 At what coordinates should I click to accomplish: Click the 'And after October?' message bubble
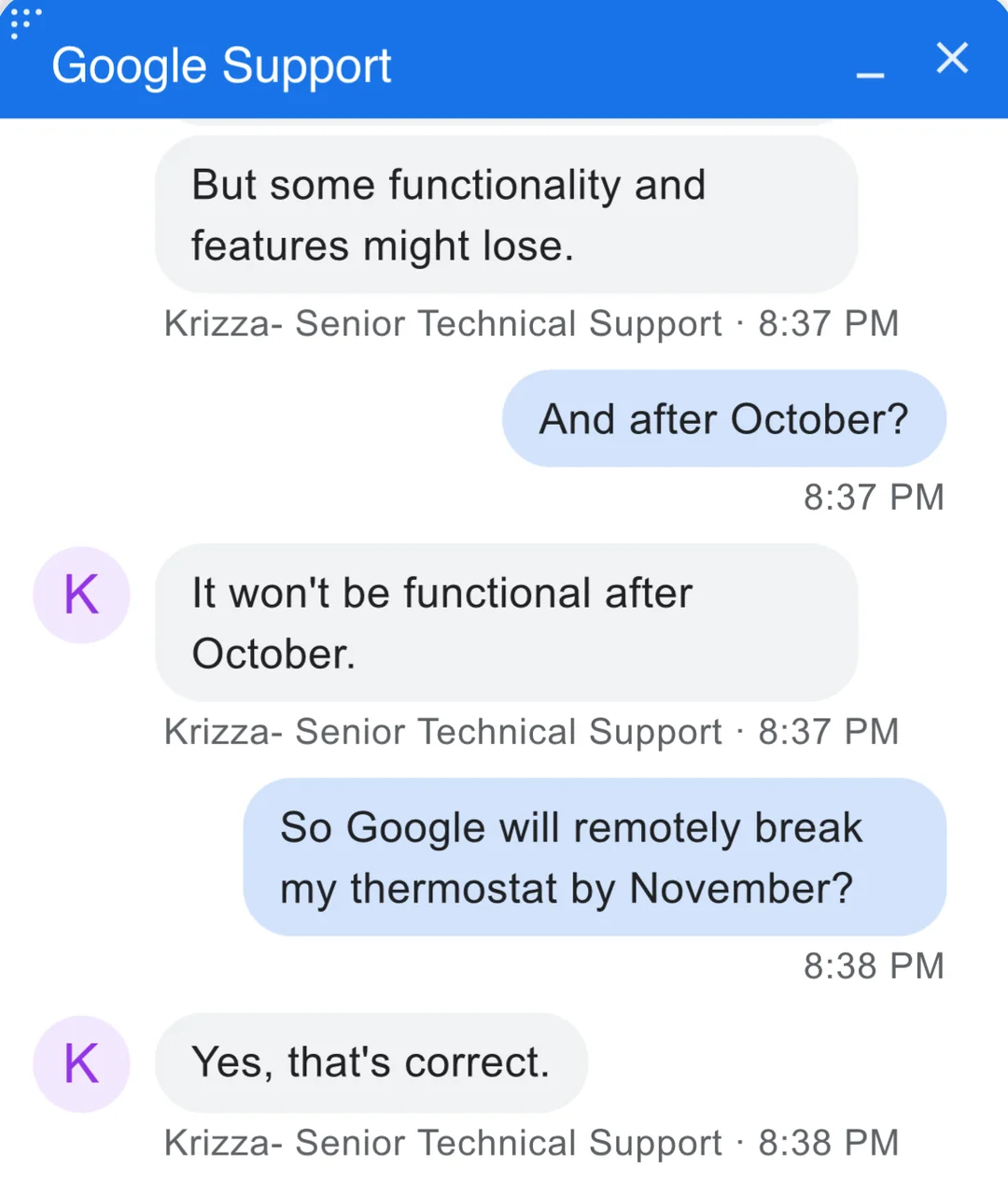pos(723,419)
